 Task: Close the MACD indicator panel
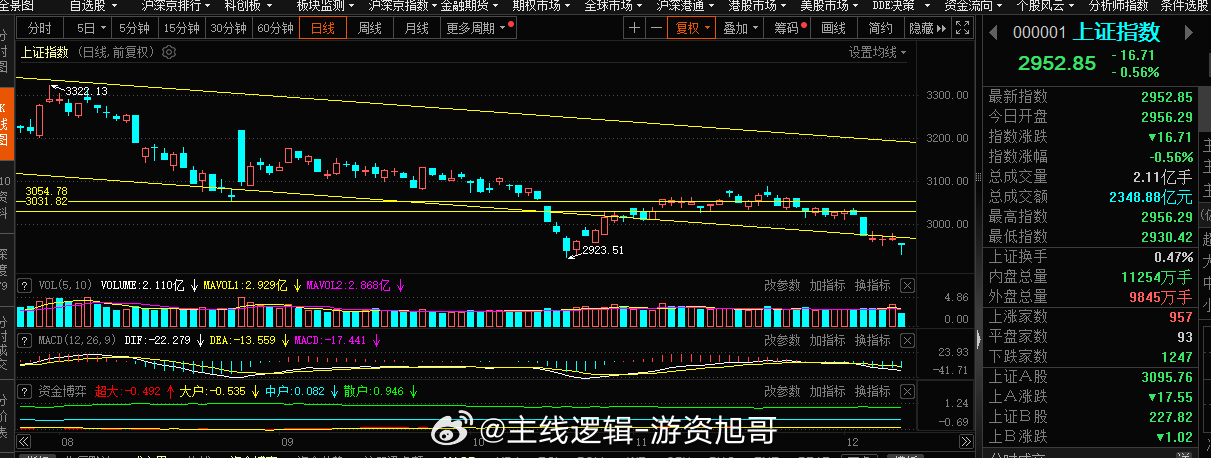click(x=906, y=341)
